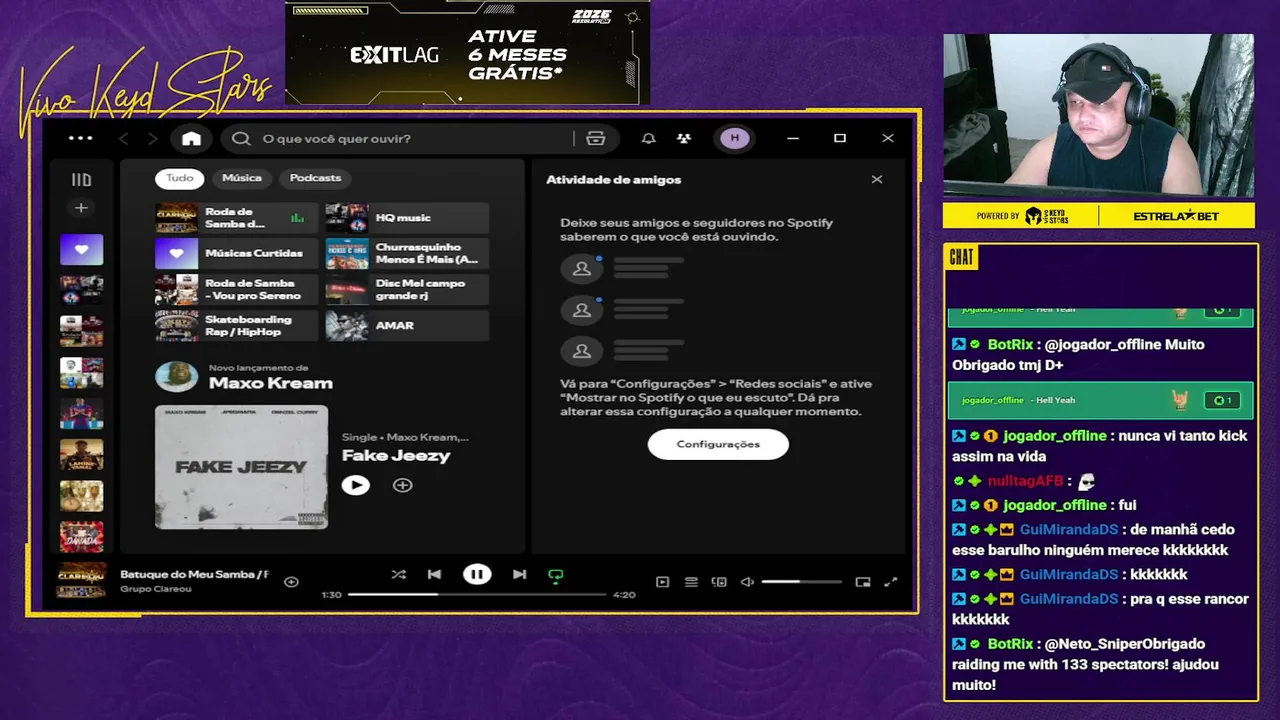Toggle shuffle in the player bar
The height and width of the screenshot is (720, 1280).
(x=398, y=574)
